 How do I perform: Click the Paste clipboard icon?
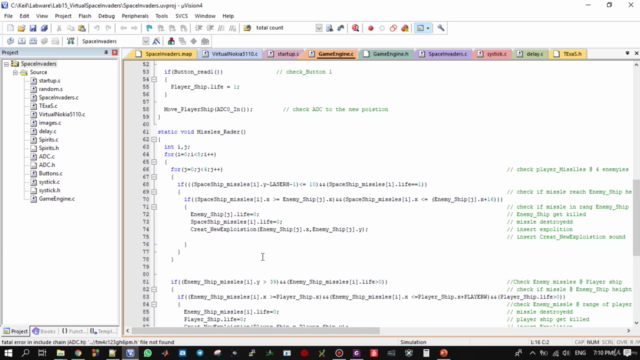coord(82,28)
